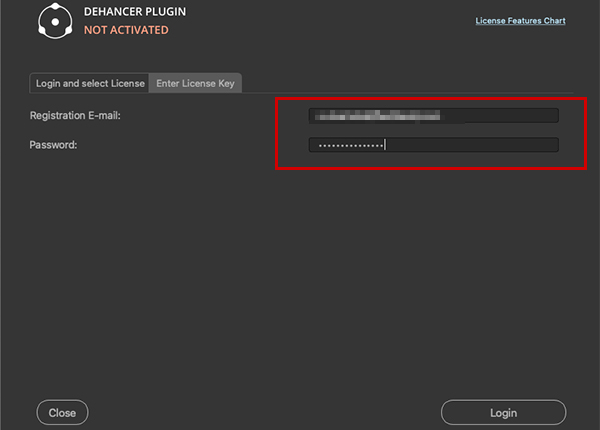
Task: Open the License Features Chart link
Action: coord(520,21)
